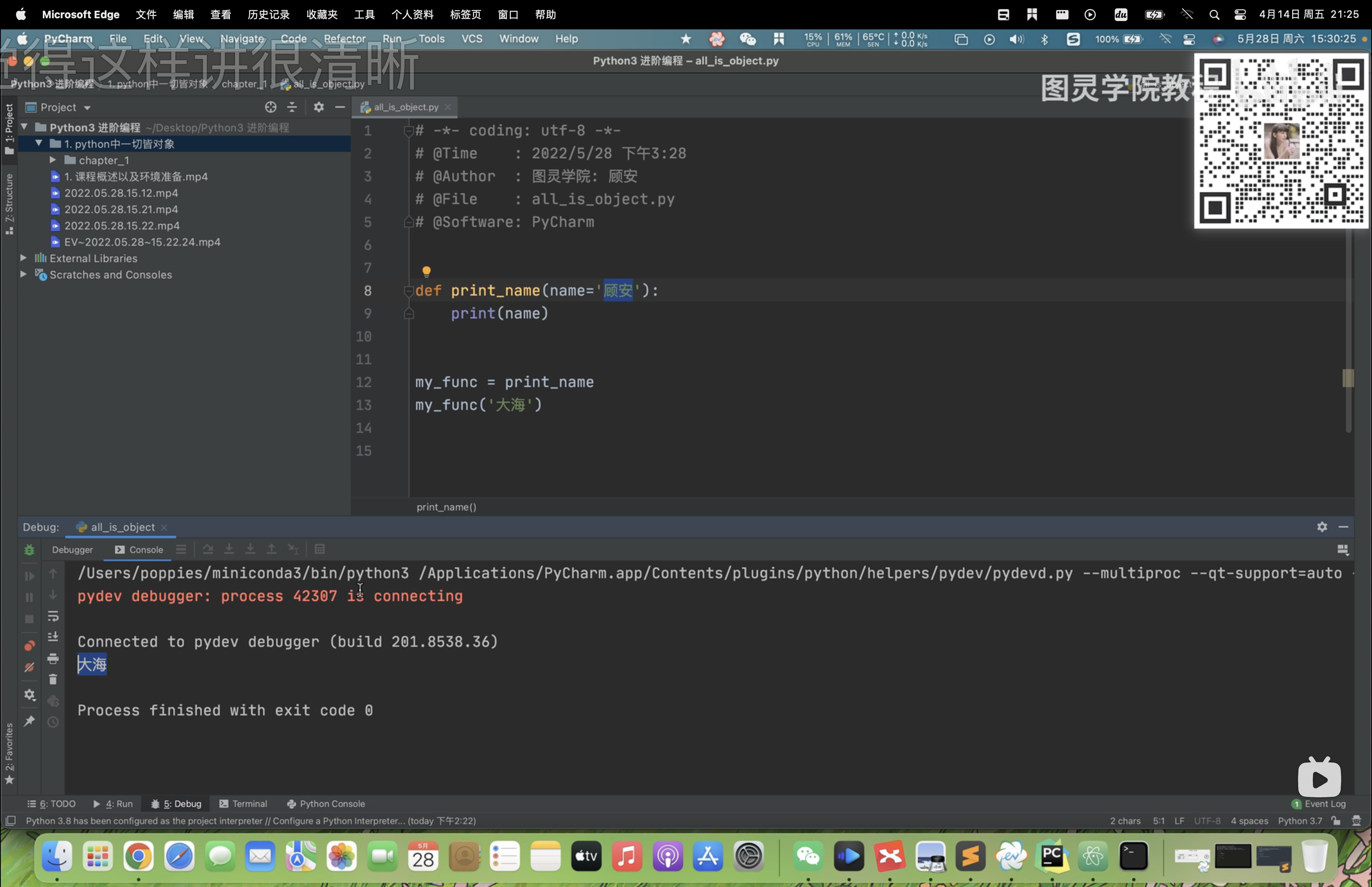The width and height of the screenshot is (1372, 887).
Task: Click the QR code image
Action: coord(1281,141)
